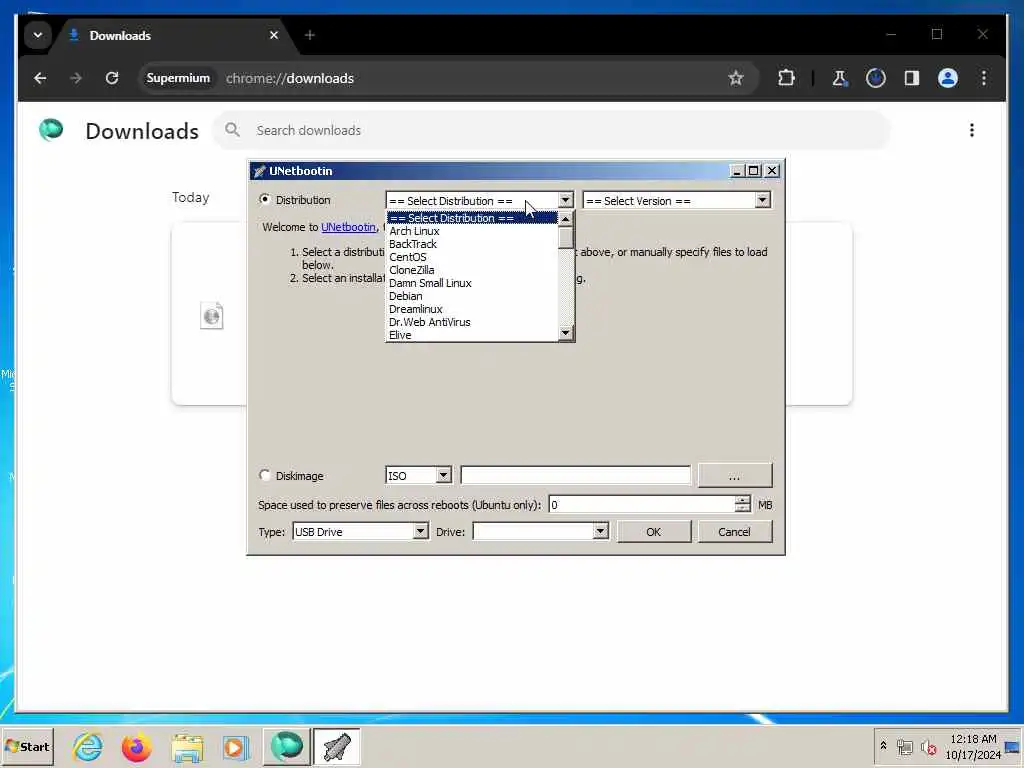Click the network icon in system tray

coord(904,746)
